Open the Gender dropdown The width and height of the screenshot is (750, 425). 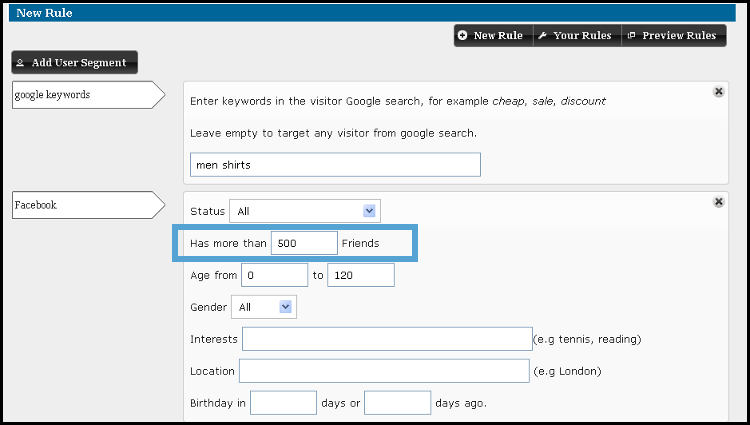[264, 307]
